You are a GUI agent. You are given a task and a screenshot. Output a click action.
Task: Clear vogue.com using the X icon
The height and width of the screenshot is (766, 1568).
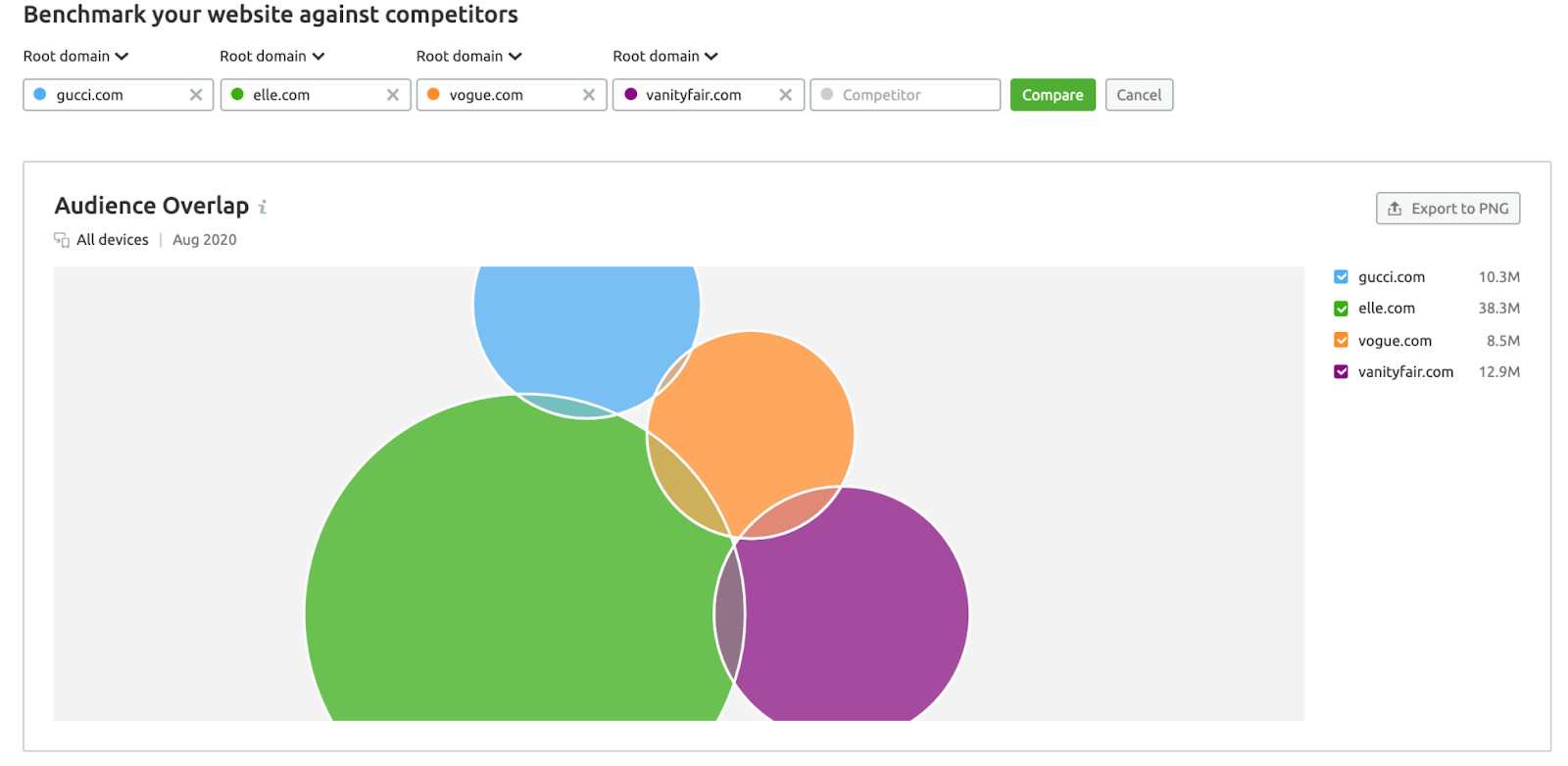589,95
